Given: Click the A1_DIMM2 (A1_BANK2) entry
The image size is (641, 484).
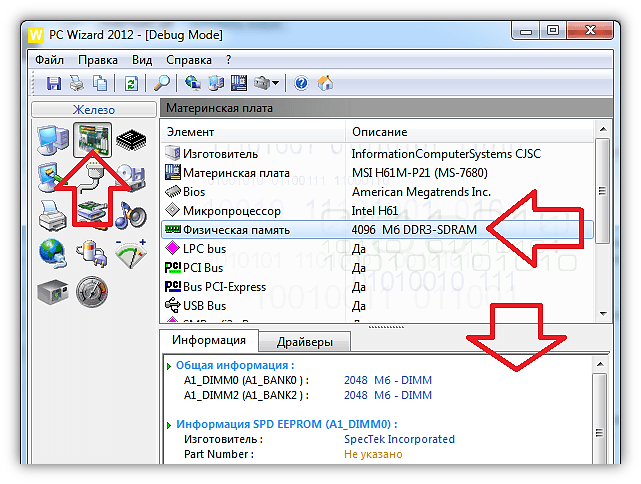Looking at the screenshot, I should 246,396.
